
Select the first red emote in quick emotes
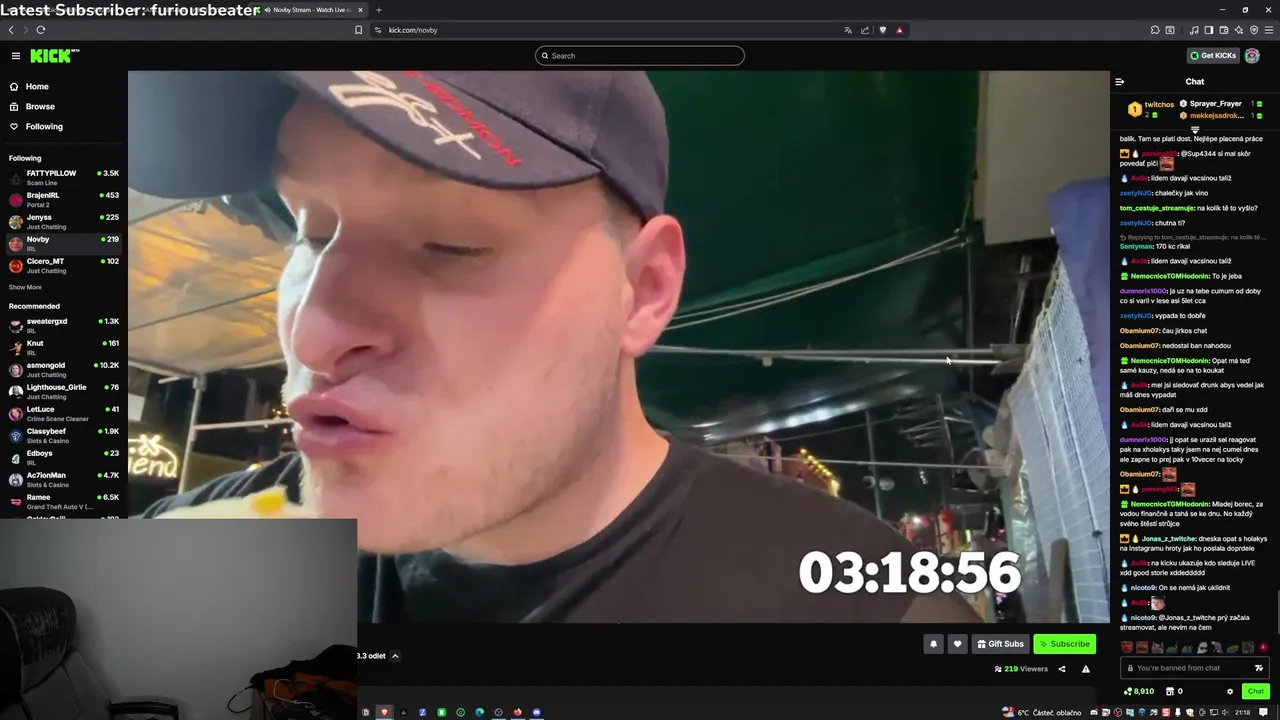click(1128, 648)
